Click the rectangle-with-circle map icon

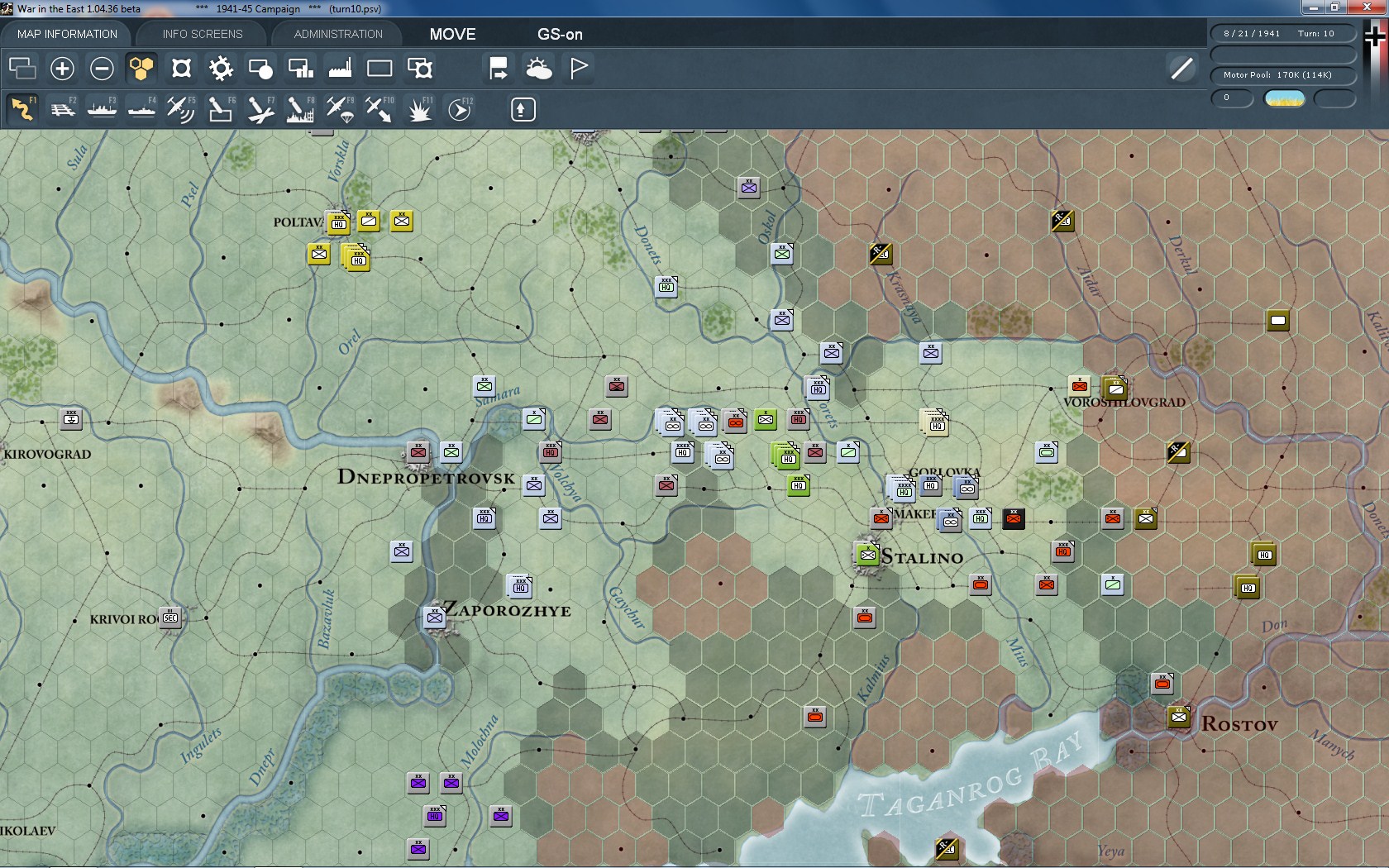click(260, 69)
